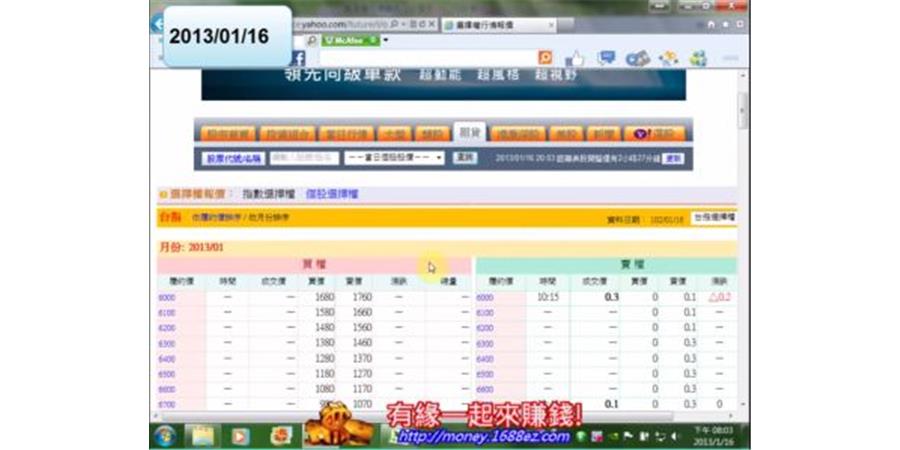Expand the McAfee toolbar dropdown arrow
The height and width of the screenshot is (450, 900).
pyautogui.click(x=385, y=40)
